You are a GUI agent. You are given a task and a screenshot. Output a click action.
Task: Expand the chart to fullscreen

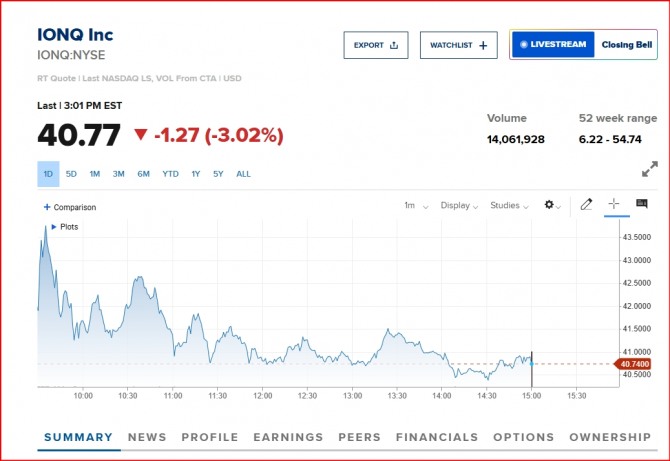[650, 169]
